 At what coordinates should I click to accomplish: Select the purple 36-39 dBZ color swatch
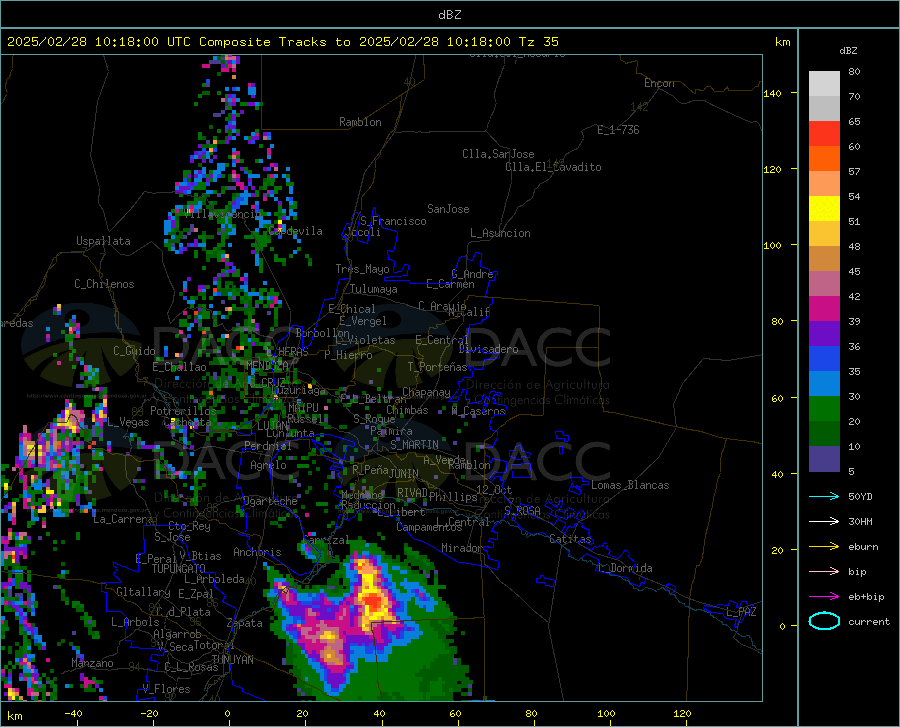pyautogui.click(x=824, y=334)
